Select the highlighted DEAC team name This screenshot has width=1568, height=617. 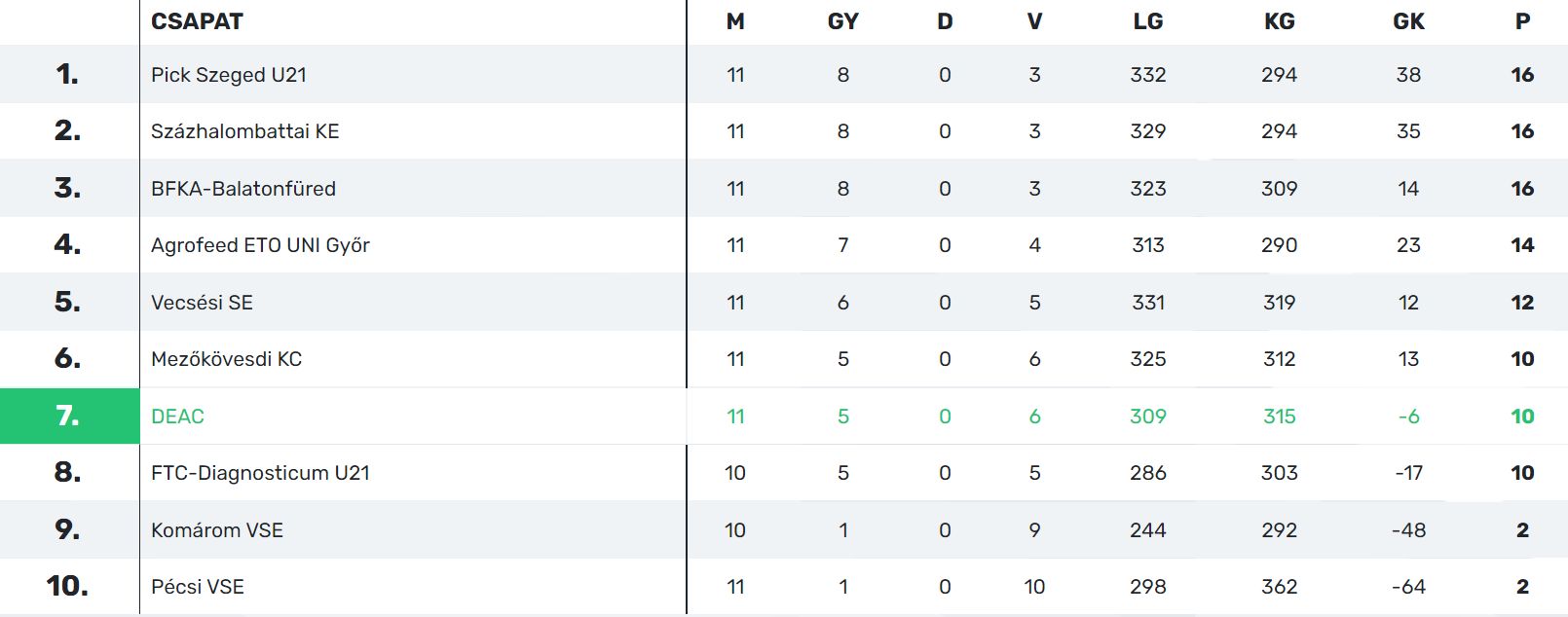177,417
